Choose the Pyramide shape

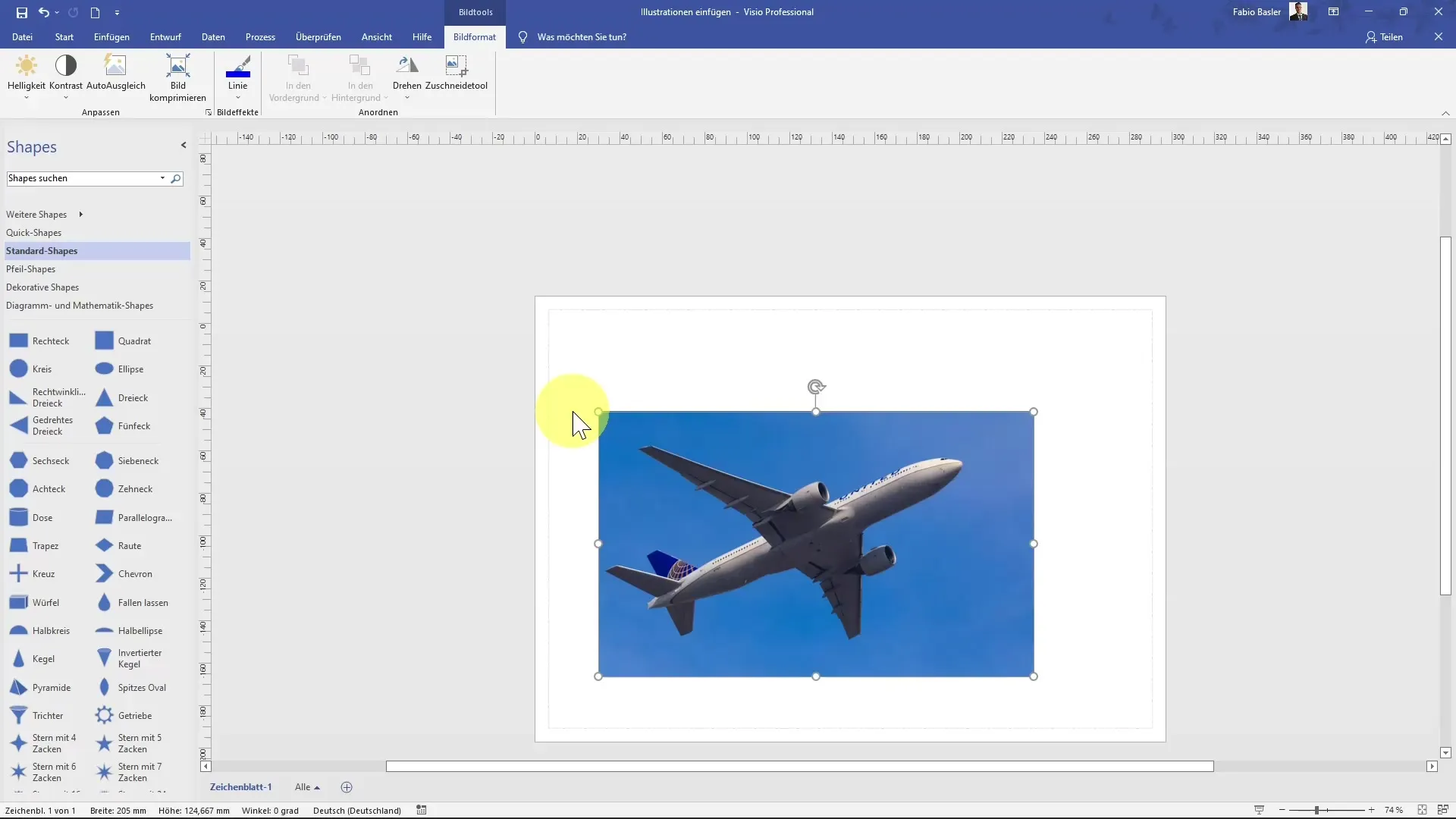pyautogui.click(x=40, y=688)
